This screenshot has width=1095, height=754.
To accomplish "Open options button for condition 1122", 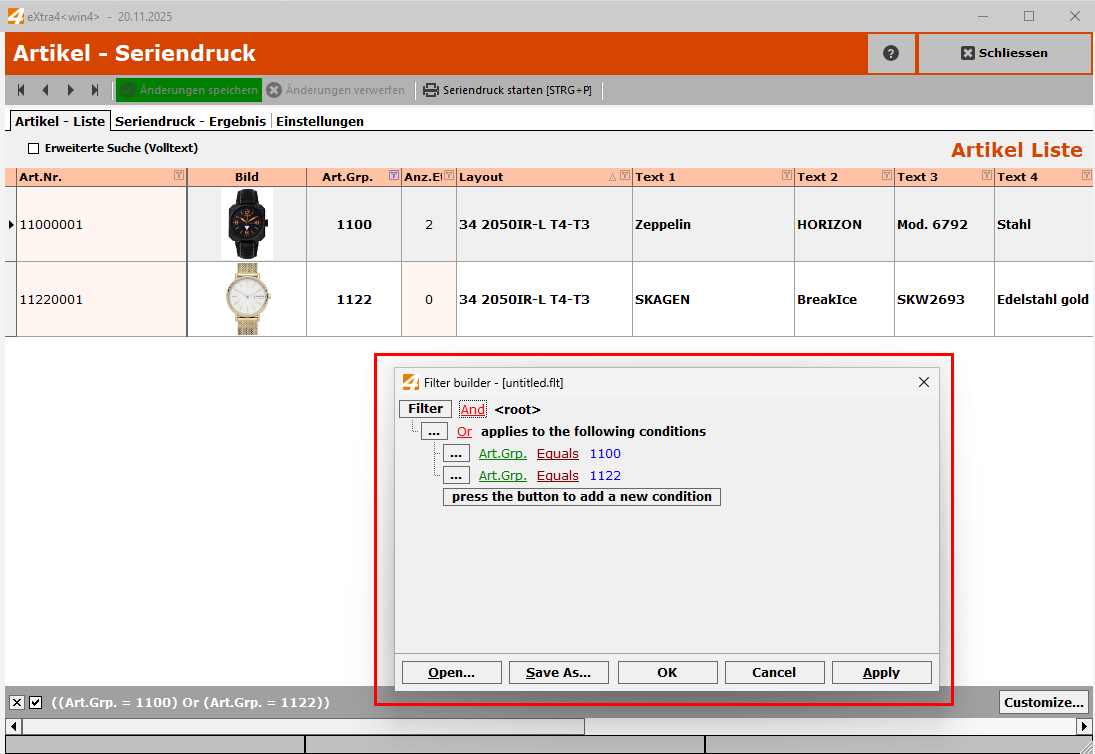I will [456, 476].
